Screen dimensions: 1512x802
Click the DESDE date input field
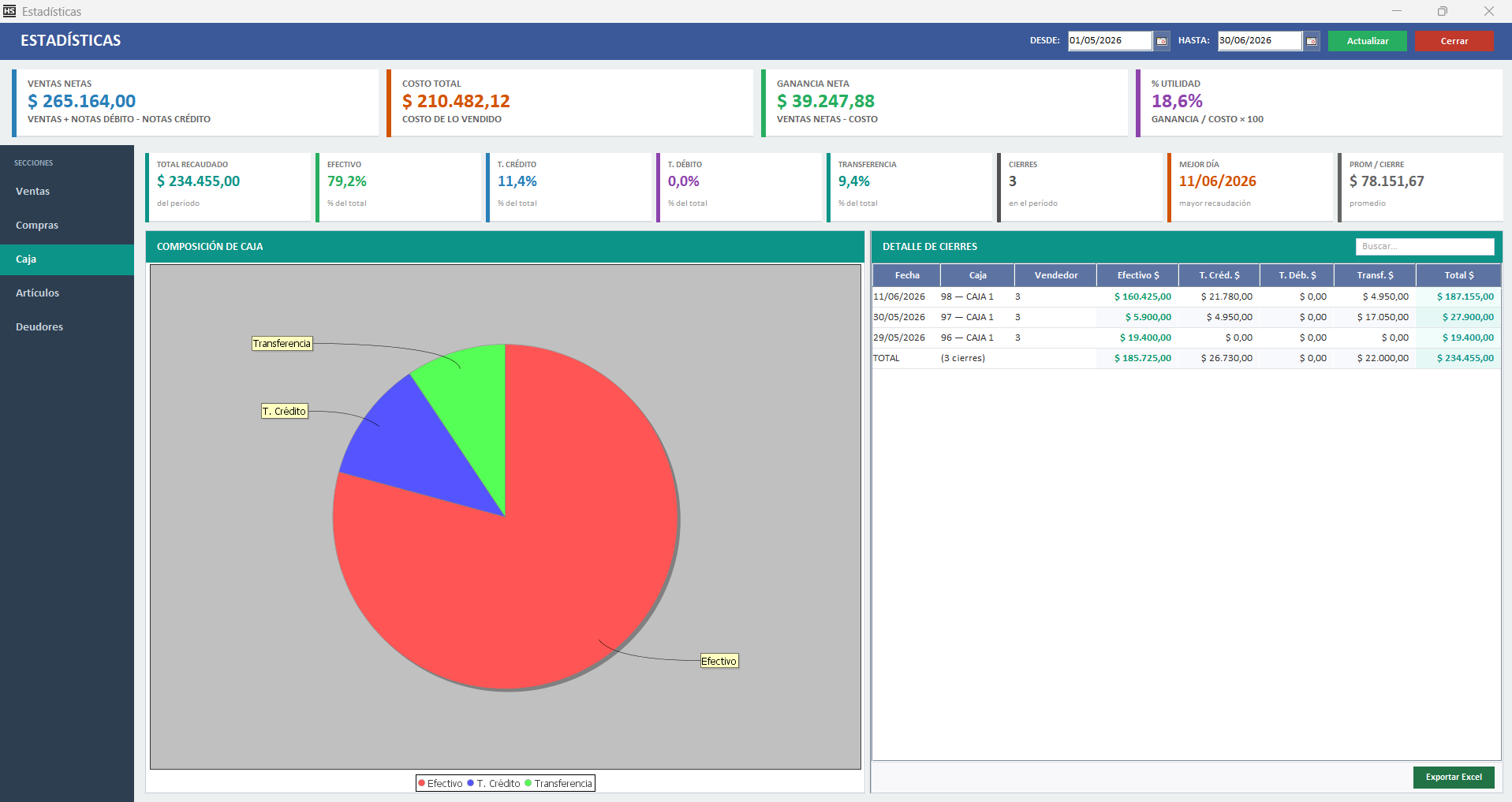tap(1110, 41)
